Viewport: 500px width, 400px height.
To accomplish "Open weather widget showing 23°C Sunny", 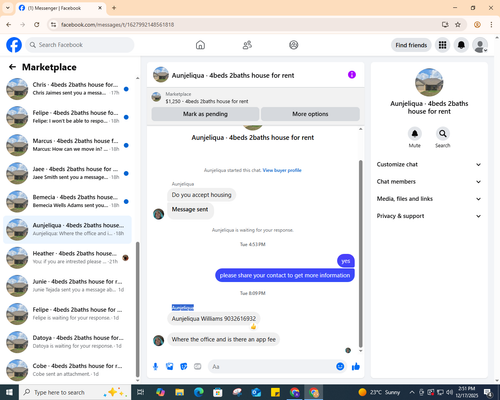I will coord(379,392).
